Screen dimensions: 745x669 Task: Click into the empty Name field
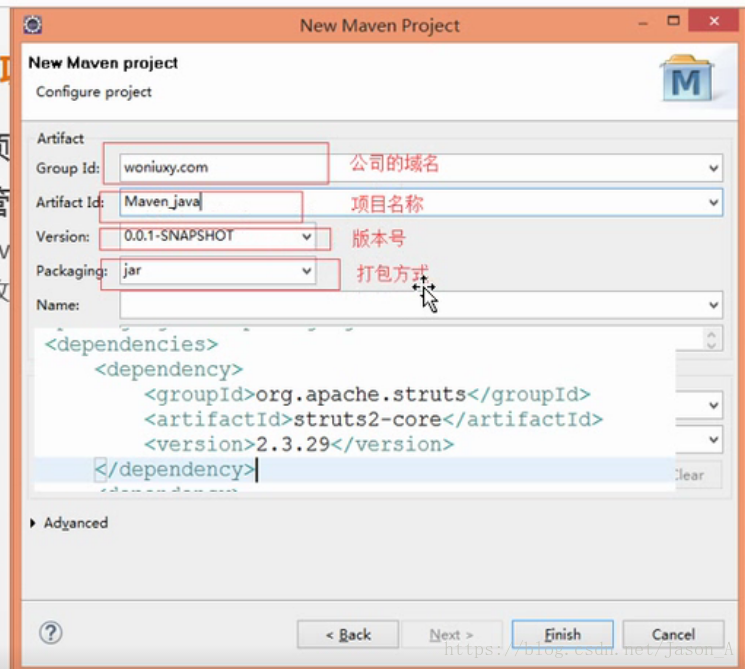420,305
